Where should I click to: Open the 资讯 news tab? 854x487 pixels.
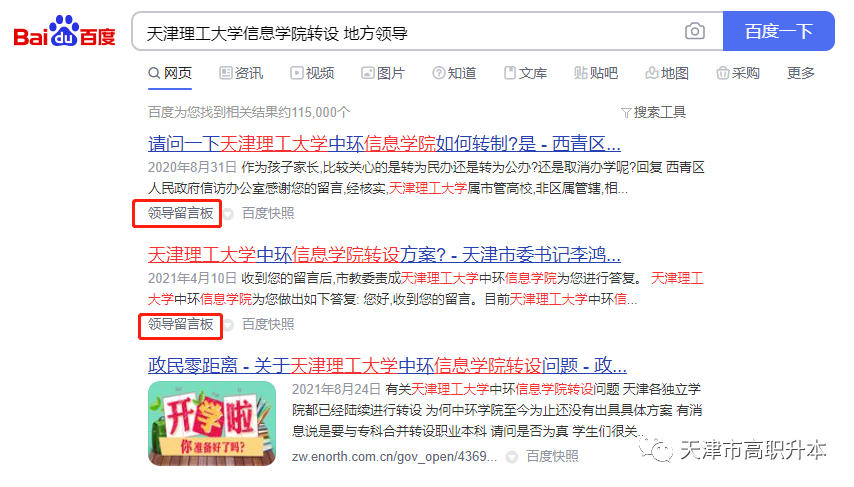(241, 73)
